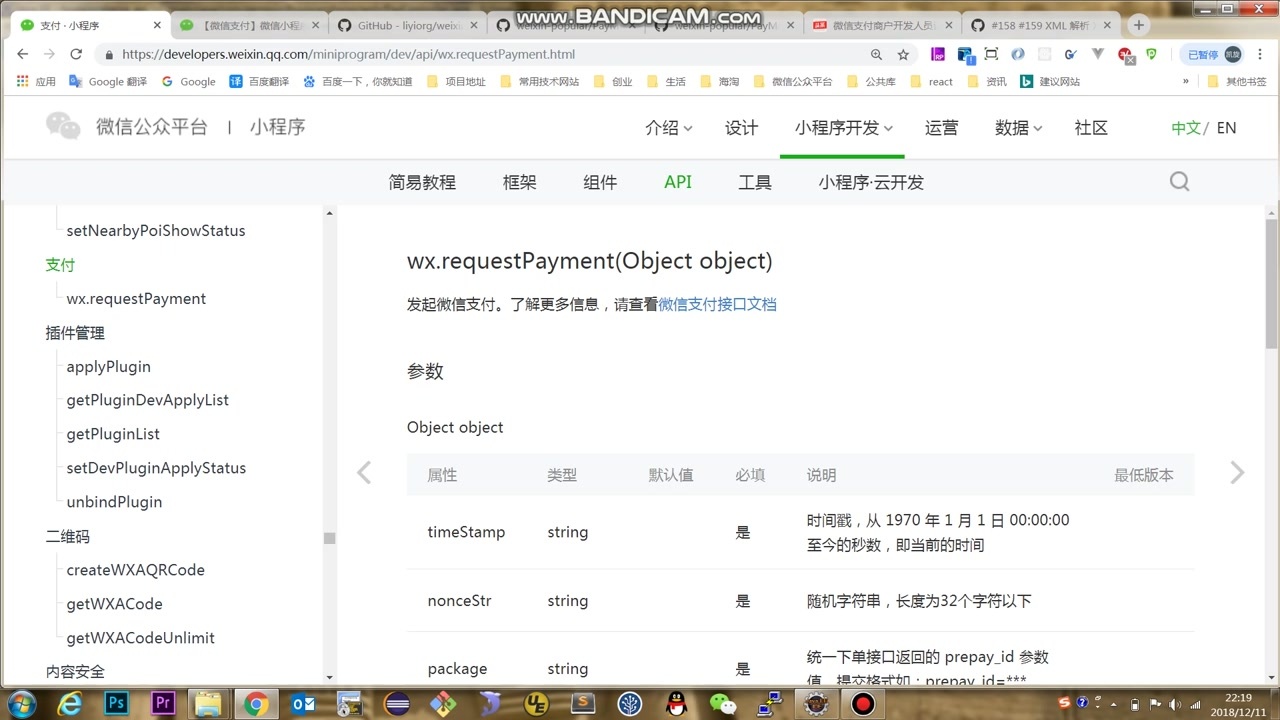This screenshot has width=1280, height=720.
Task: Switch to the 框架 tab
Action: tap(520, 182)
